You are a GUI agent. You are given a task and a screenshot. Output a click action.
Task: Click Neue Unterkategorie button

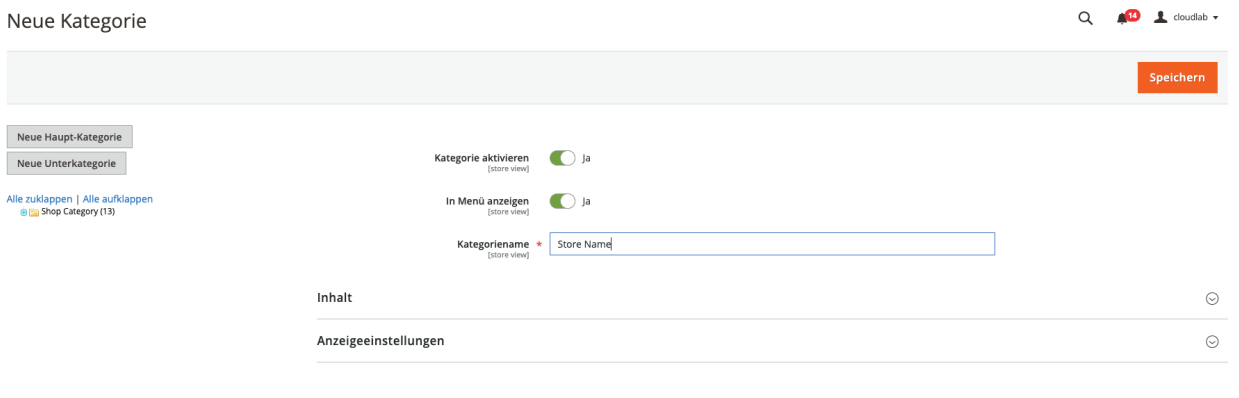click(66, 163)
